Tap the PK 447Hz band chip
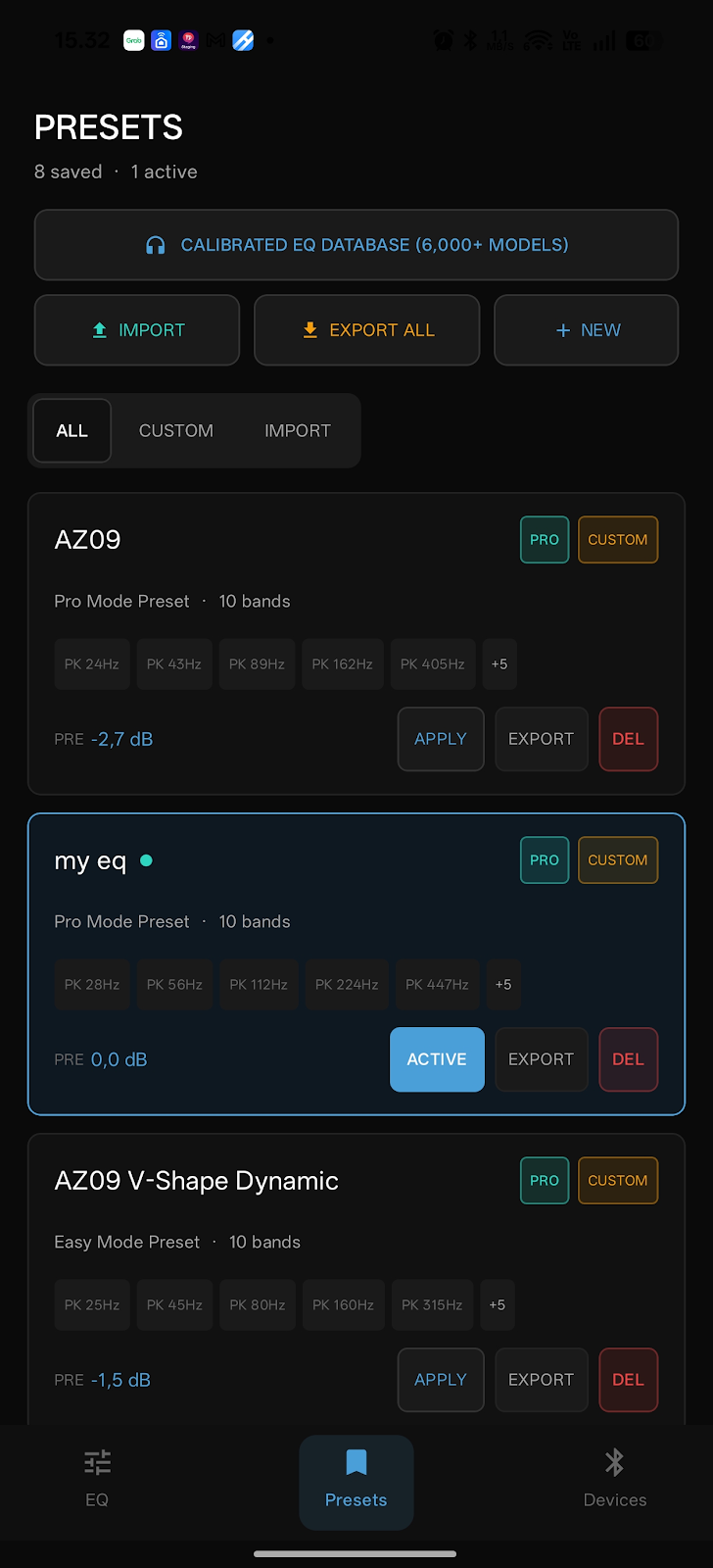Image resolution: width=713 pixels, height=1568 pixels. pos(437,985)
